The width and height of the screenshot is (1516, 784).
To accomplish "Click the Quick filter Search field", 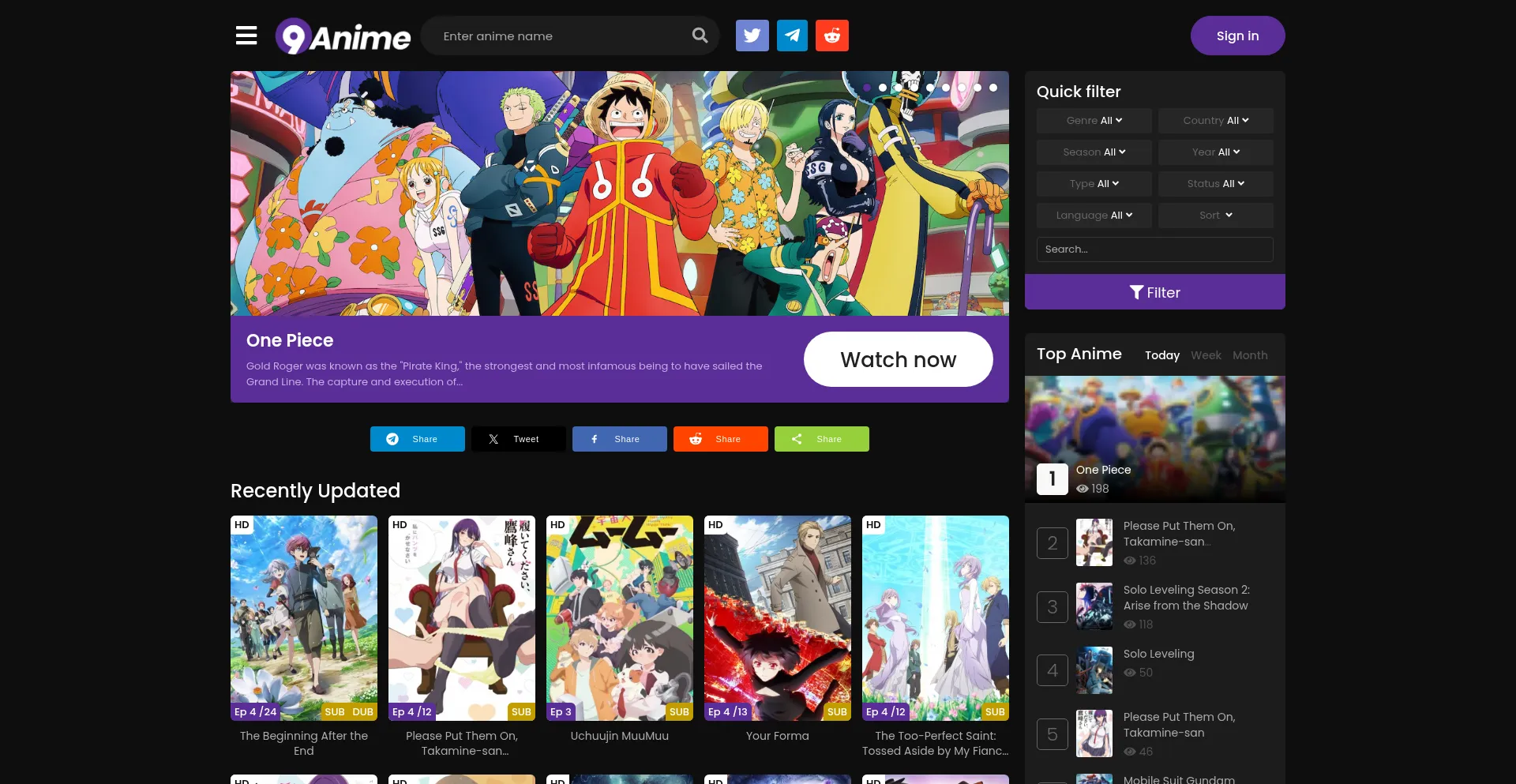I will (1154, 249).
